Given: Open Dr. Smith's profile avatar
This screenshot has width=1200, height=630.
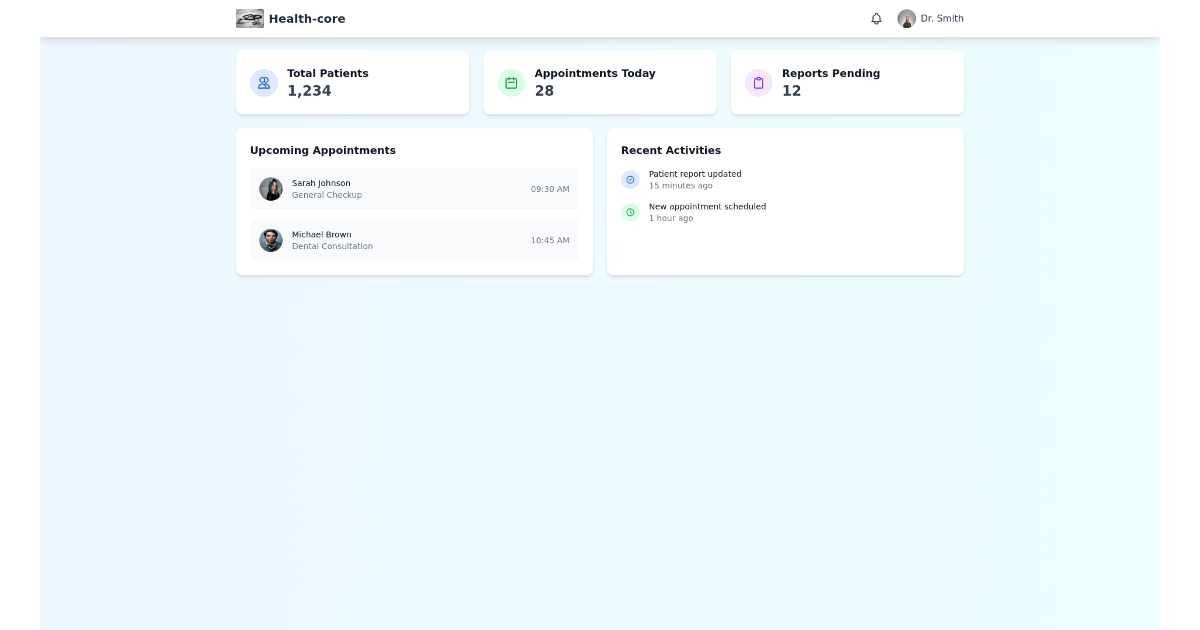Looking at the screenshot, I should pos(906,18).
